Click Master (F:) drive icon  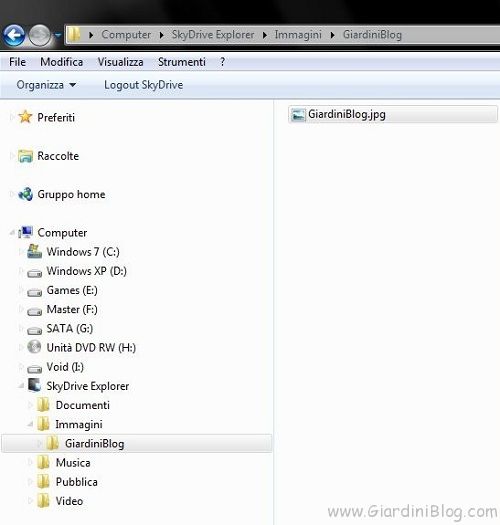click(34, 311)
